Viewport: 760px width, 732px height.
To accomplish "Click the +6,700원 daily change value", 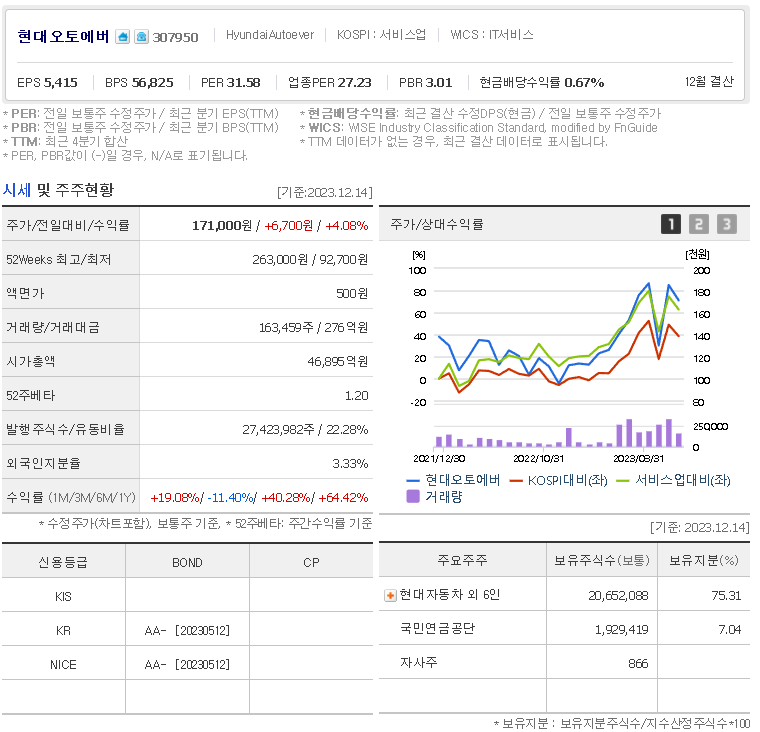I will (288, 225).
